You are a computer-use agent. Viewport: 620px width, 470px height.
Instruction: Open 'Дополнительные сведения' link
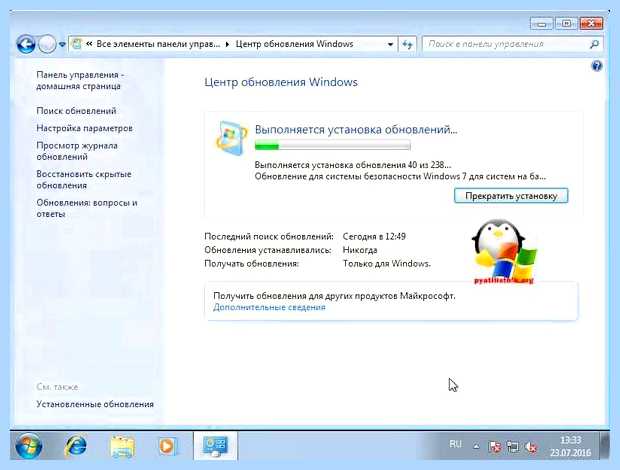coord(269,307)
